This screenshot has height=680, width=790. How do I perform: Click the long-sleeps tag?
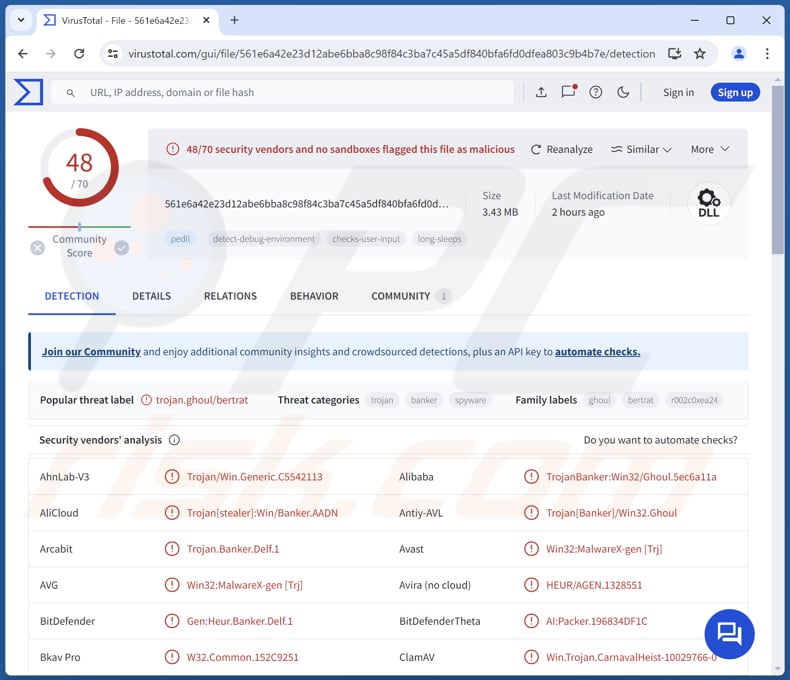click(439, 239)
